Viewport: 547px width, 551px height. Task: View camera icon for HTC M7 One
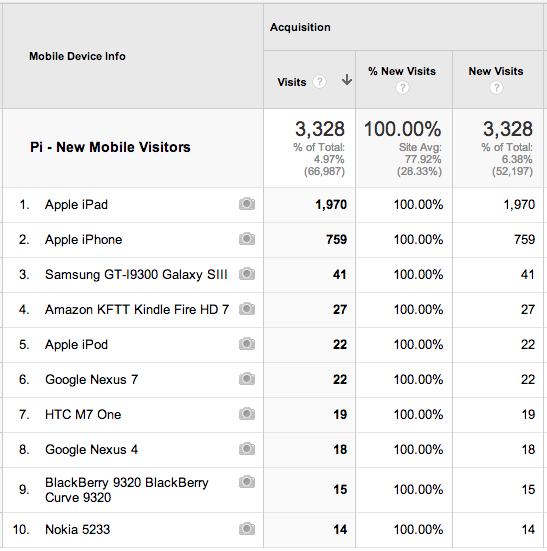(x=247, y=414)
